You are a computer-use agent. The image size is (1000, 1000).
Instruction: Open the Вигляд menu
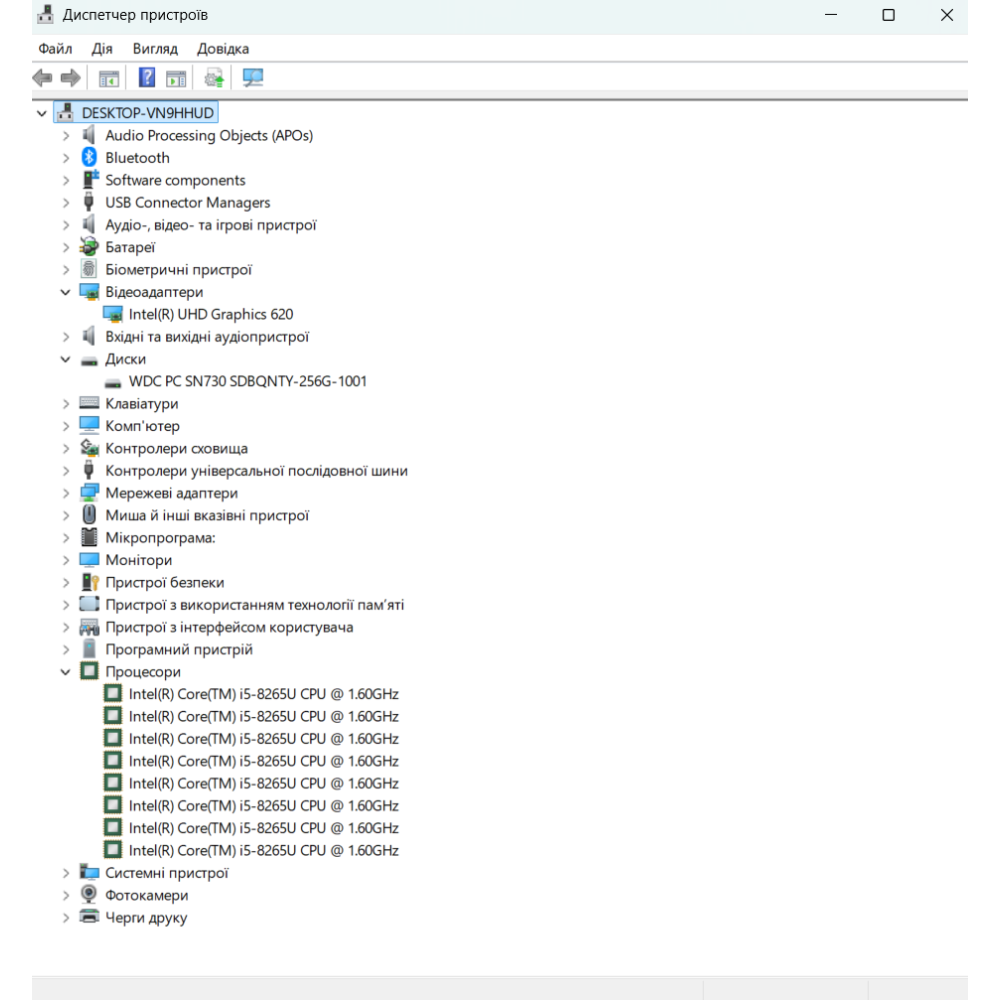point(155,48)
